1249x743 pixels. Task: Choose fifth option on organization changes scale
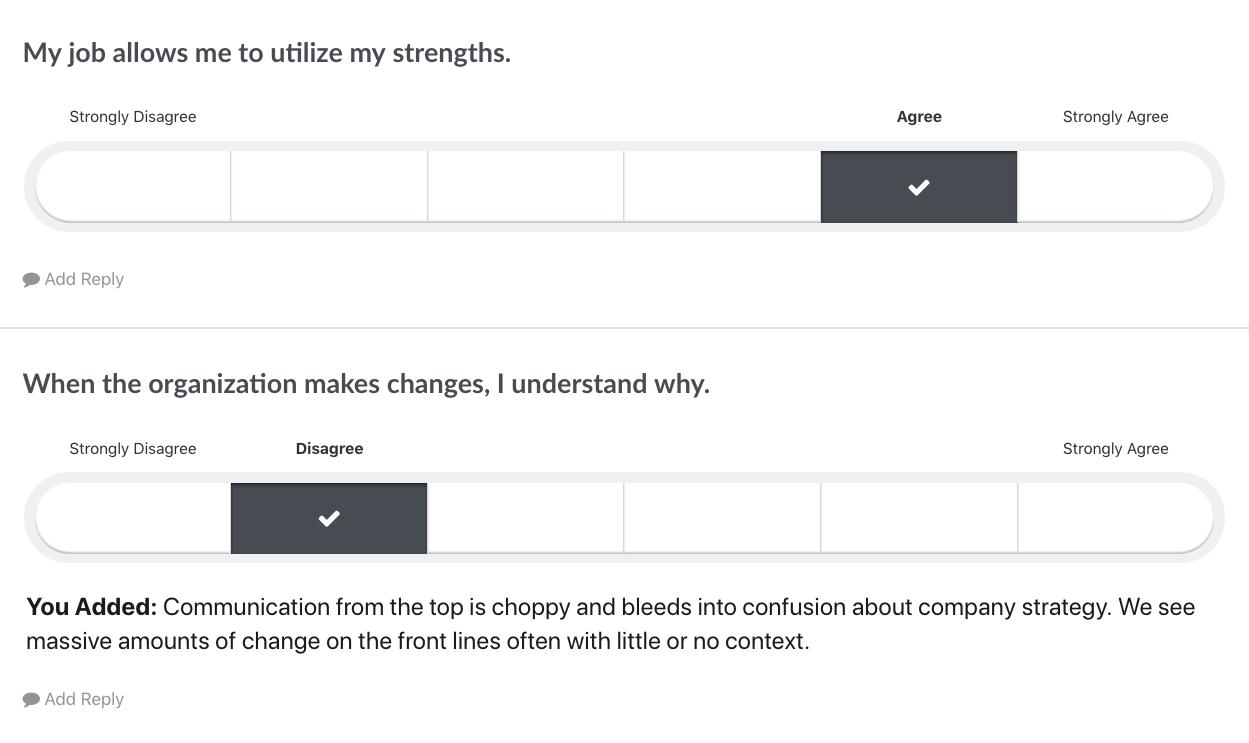919,518
